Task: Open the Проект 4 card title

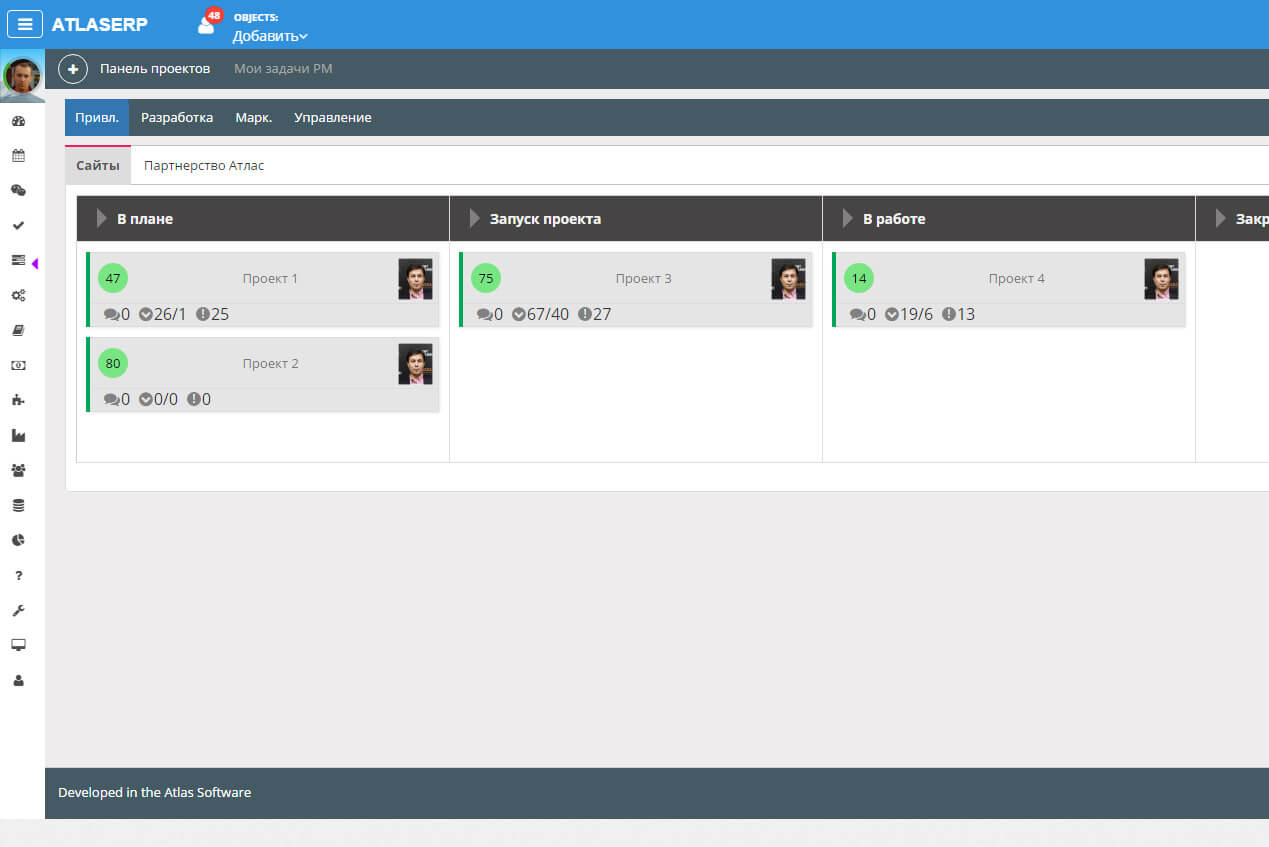Action: tap(1016, 278)
